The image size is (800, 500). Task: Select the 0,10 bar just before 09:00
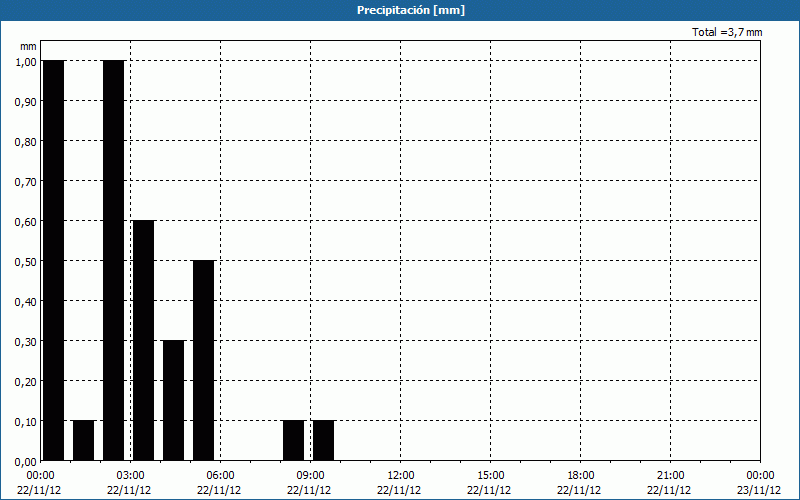tap(294, 440)
